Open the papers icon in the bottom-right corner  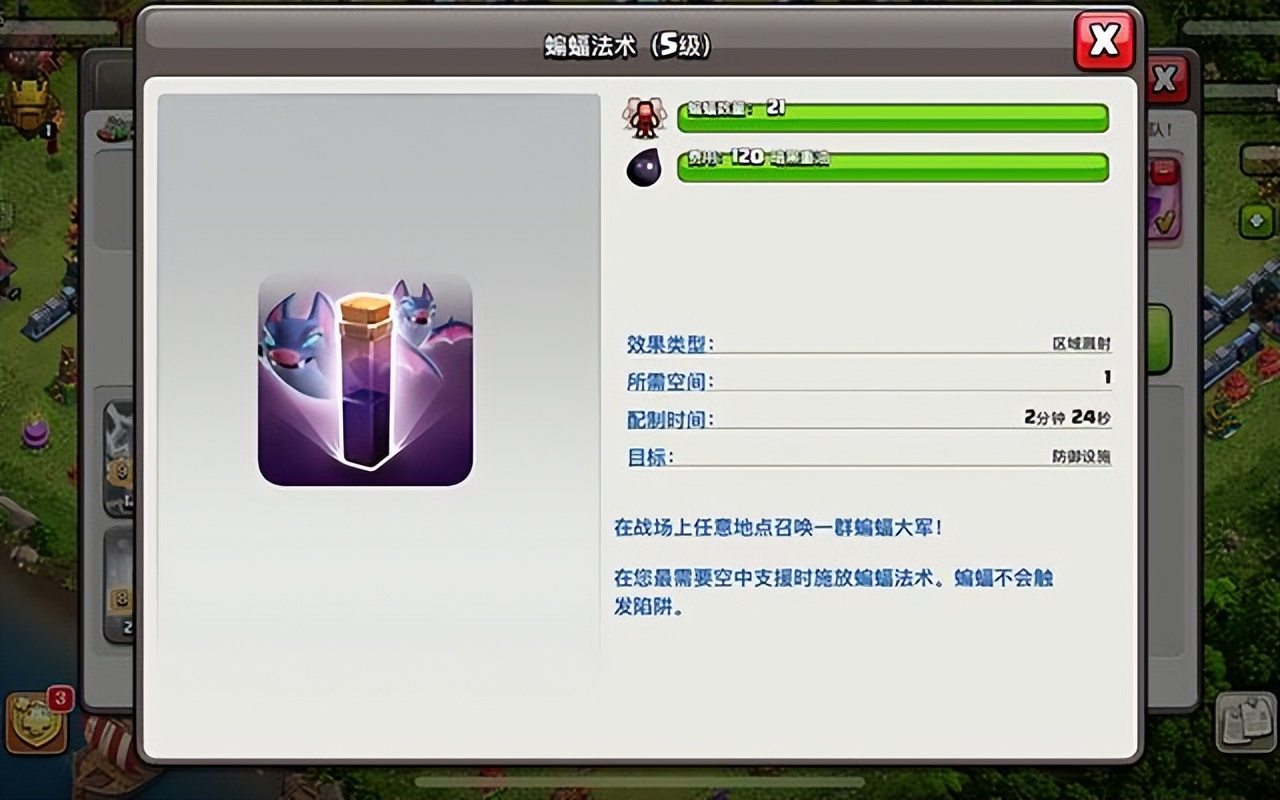tap(1246, 722)
